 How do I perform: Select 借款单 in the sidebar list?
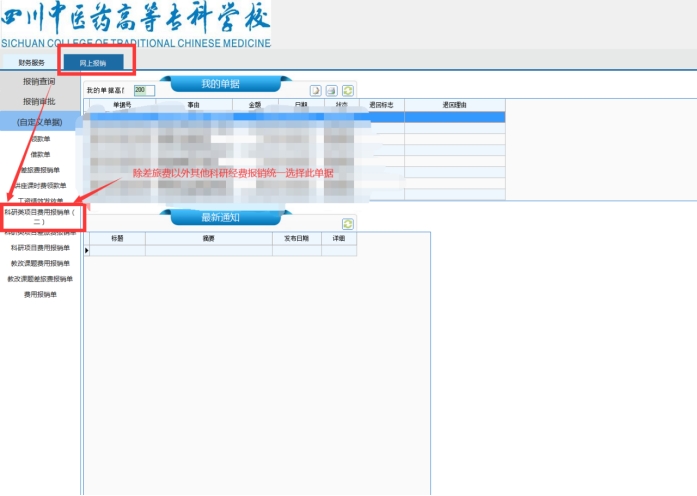click(40, 154)
